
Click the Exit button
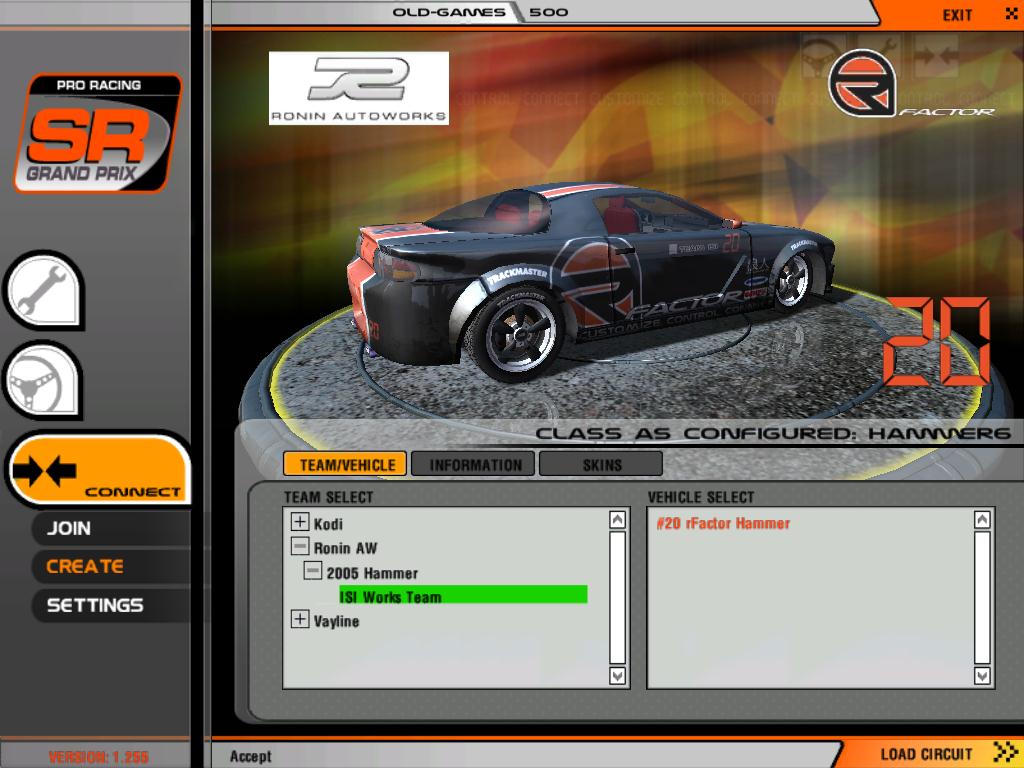pyautogui.click(x=957, y=14)
